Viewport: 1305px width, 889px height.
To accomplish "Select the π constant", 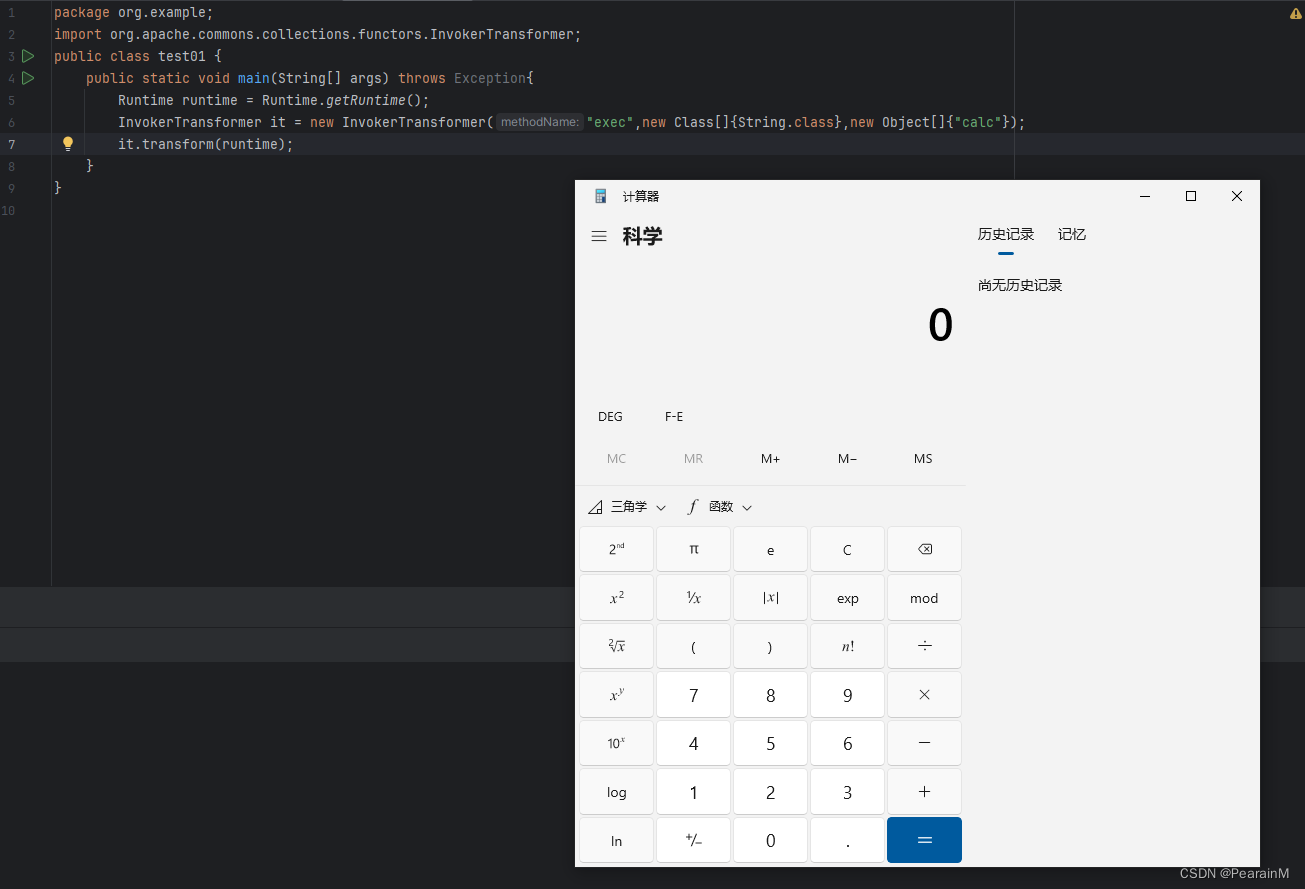I will tap(693, 549).
